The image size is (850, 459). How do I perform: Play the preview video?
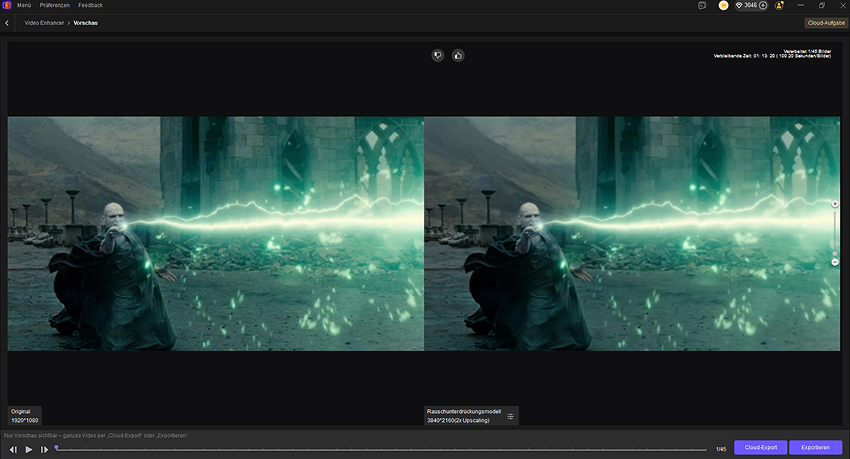29,449
